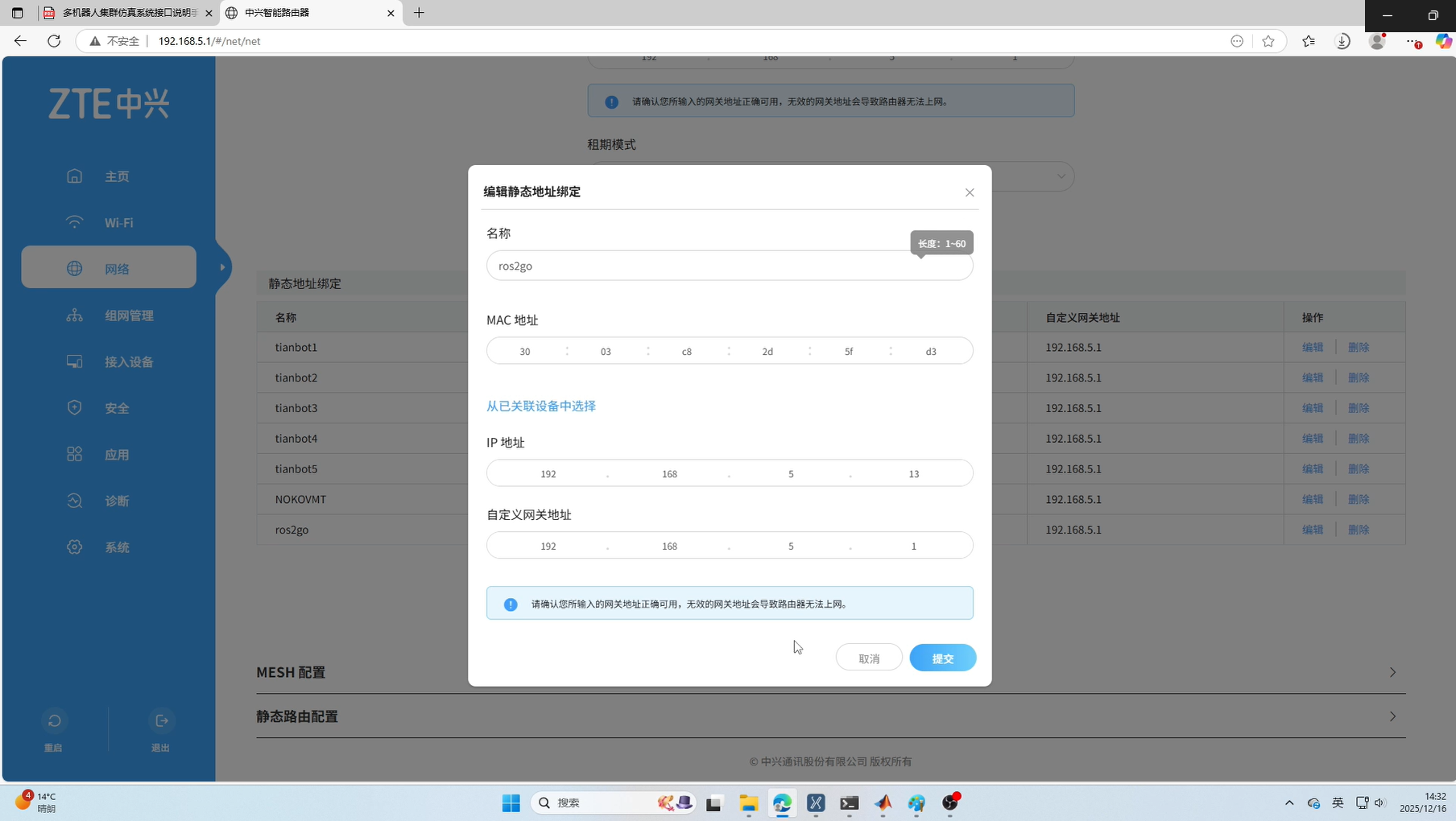Screen dimensions: 1456x821
Task: Close the edit static binding dialog
Action: [970, 192]
